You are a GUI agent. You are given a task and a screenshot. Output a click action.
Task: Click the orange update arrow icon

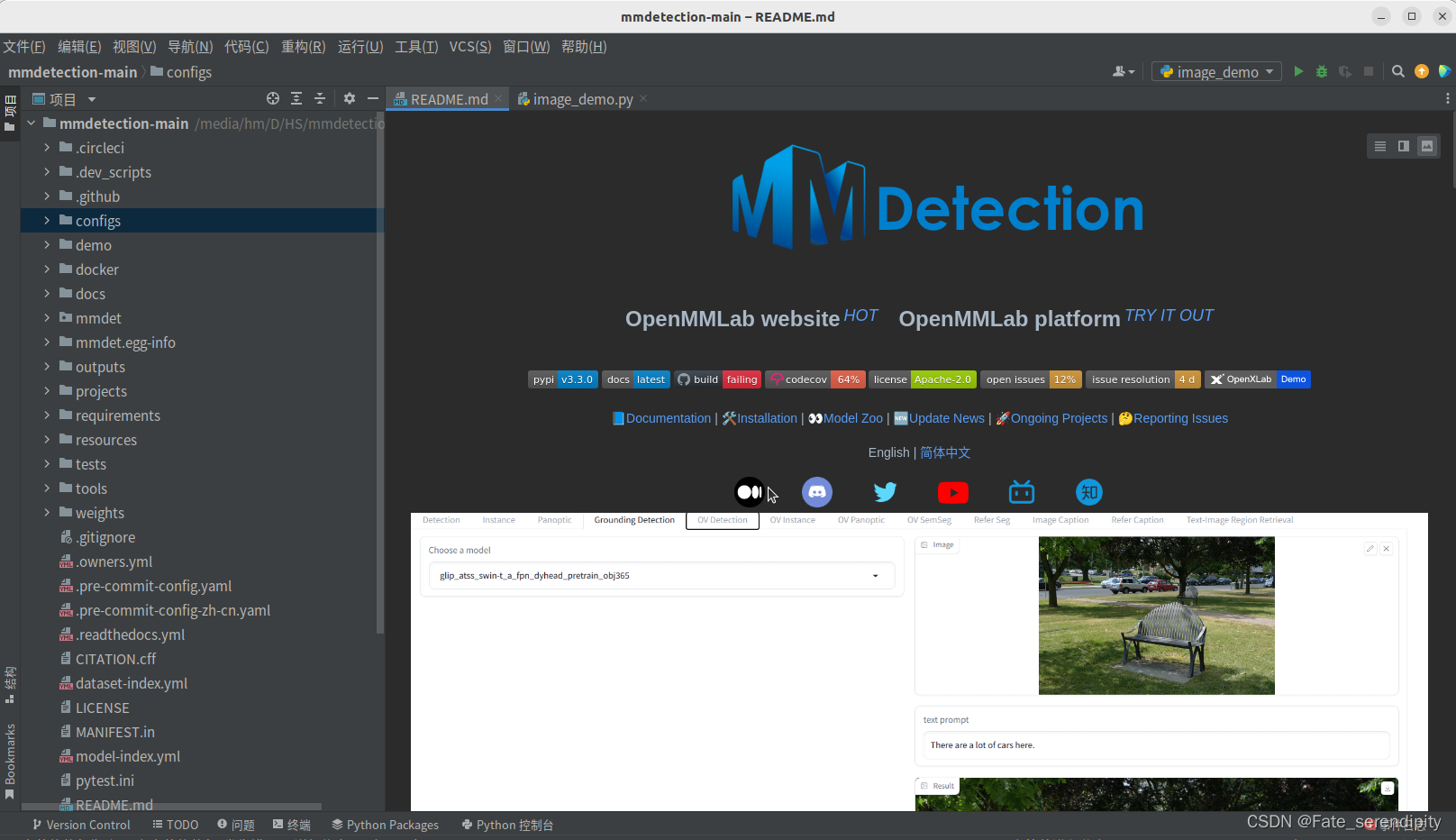(x=1422, y=71)
